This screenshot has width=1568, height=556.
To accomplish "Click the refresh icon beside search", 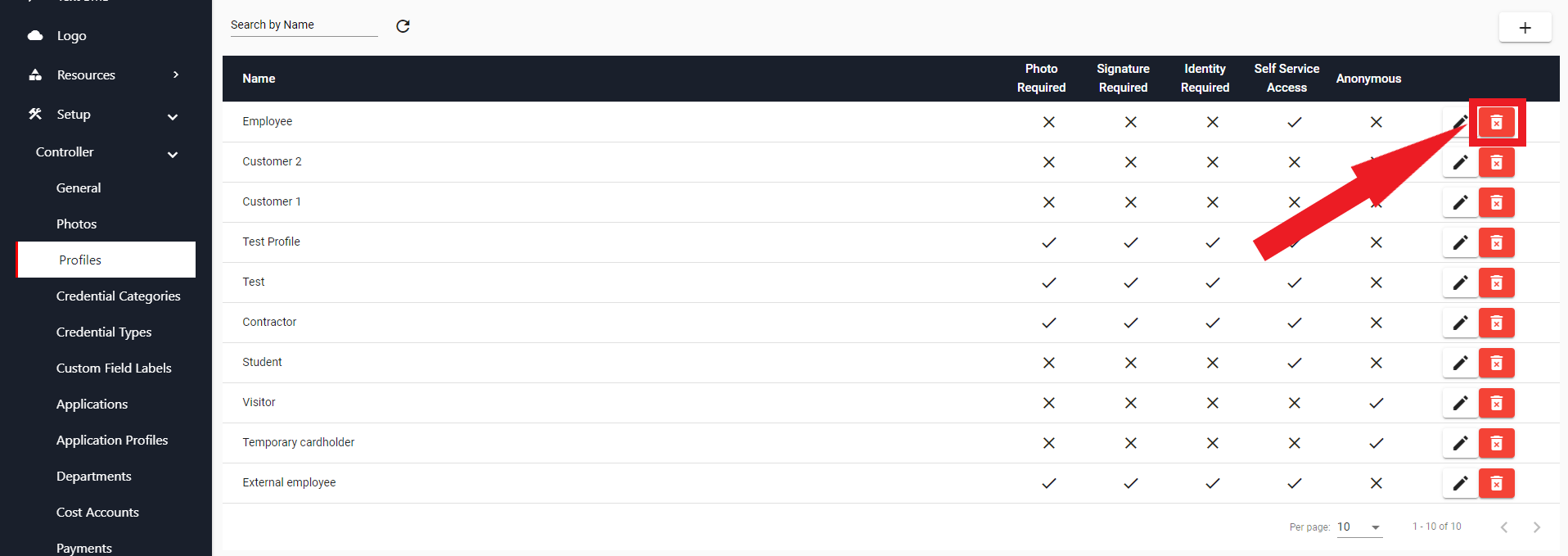I will [x=403, y=26].
